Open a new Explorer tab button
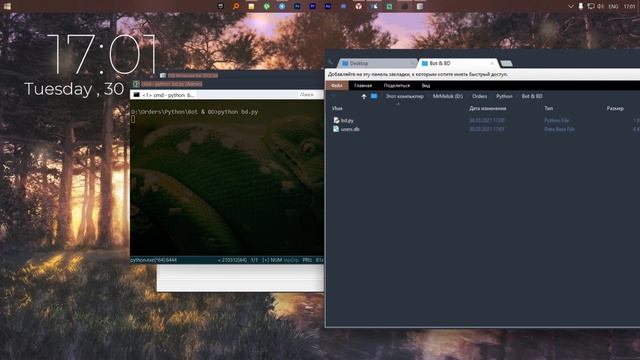Viewport: 640px width, 360px height. coord(506,63)
